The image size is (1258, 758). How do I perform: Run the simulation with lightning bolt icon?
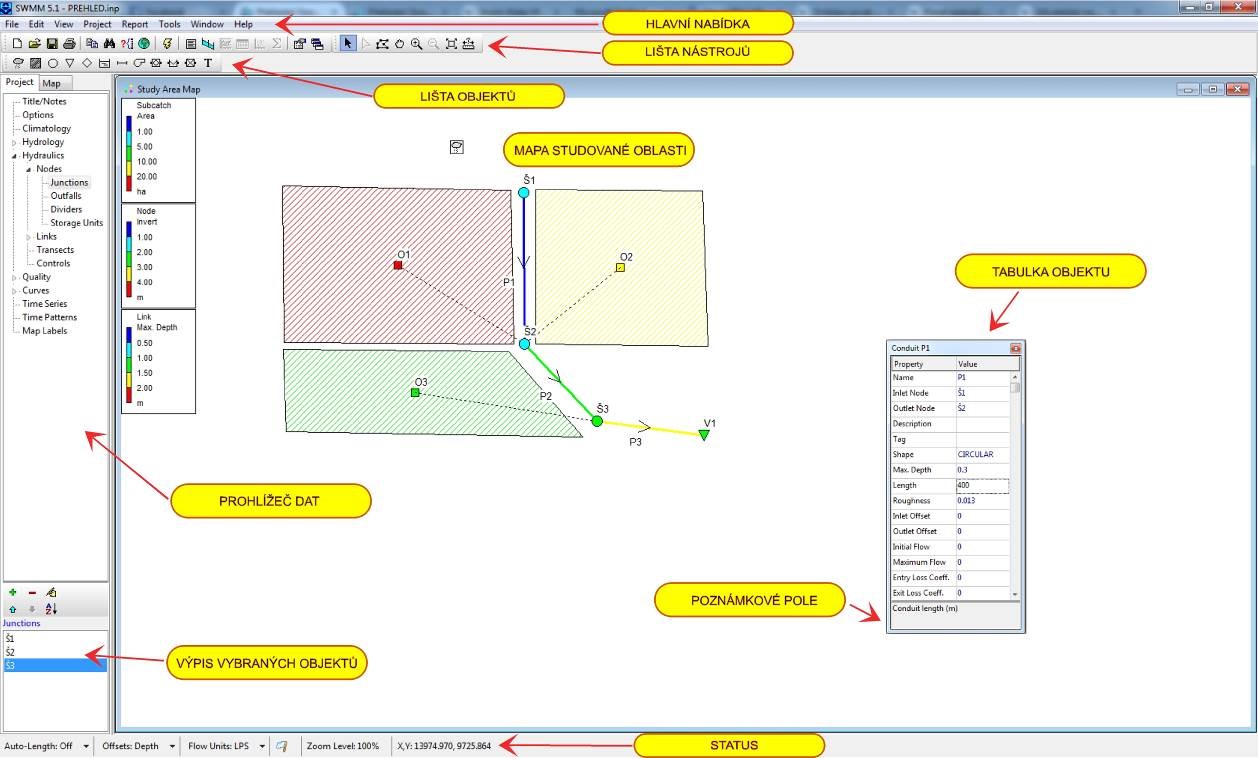[167, 44]
